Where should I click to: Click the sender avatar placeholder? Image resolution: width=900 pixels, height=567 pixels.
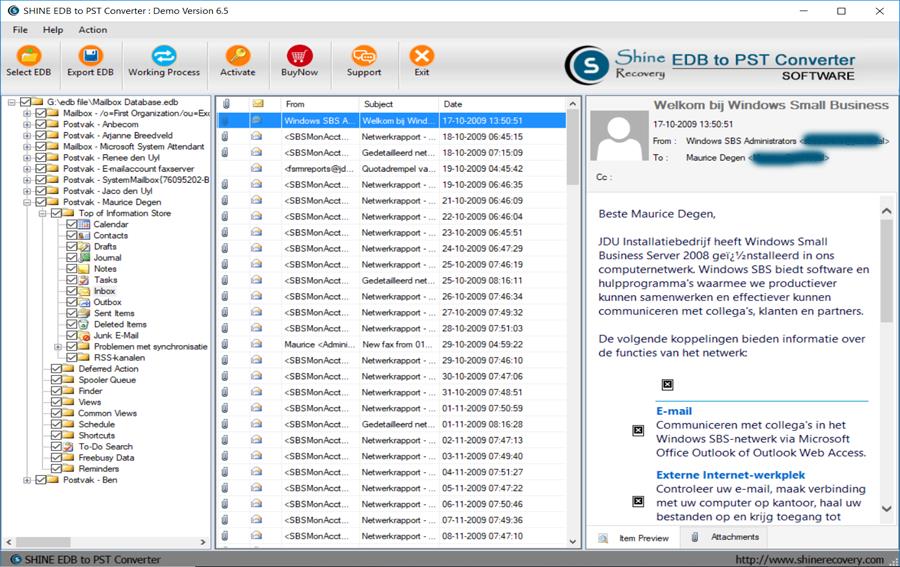coord(619,135)
